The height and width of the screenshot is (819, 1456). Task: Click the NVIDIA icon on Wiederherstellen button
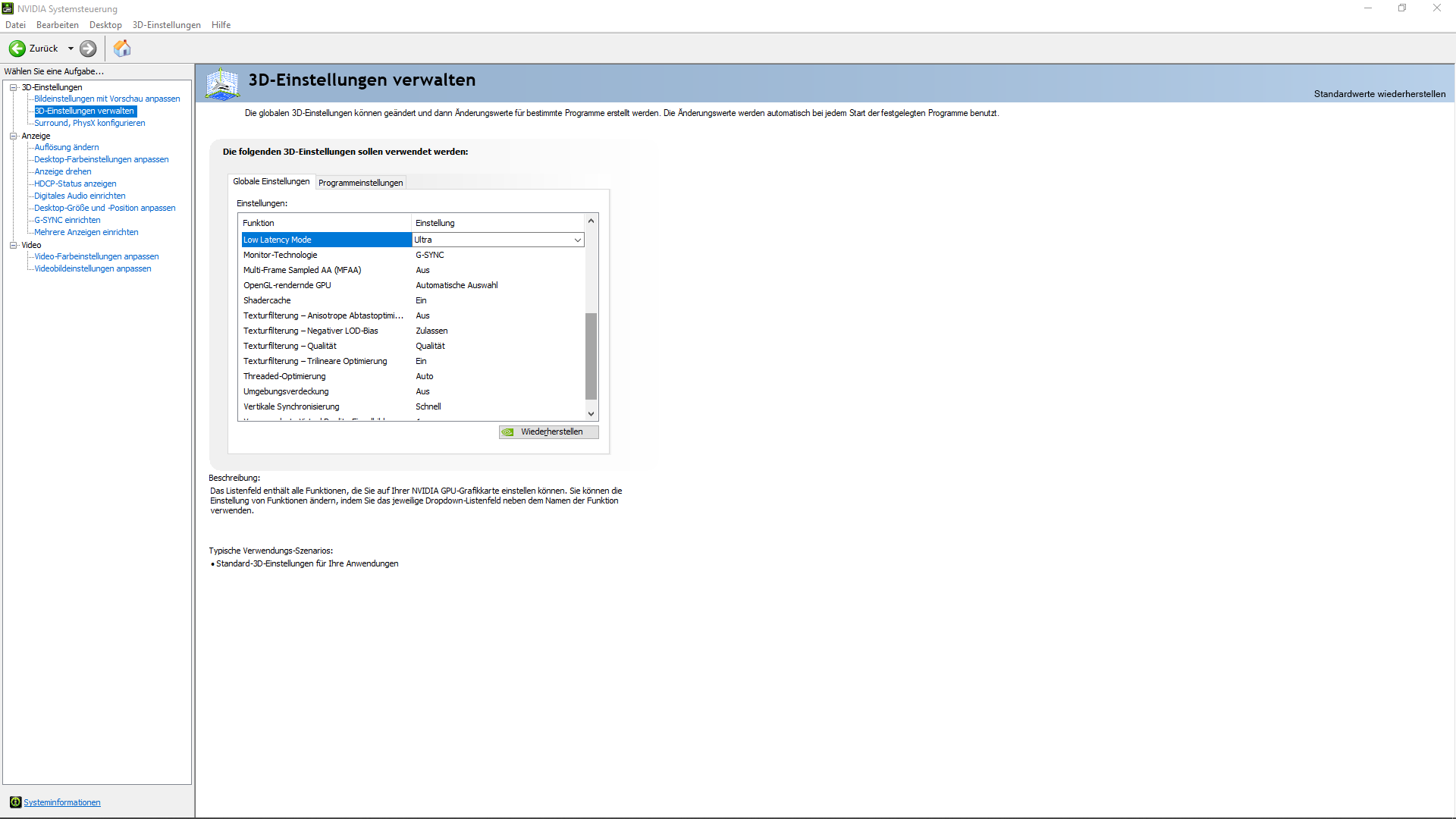tap(508, 432)
